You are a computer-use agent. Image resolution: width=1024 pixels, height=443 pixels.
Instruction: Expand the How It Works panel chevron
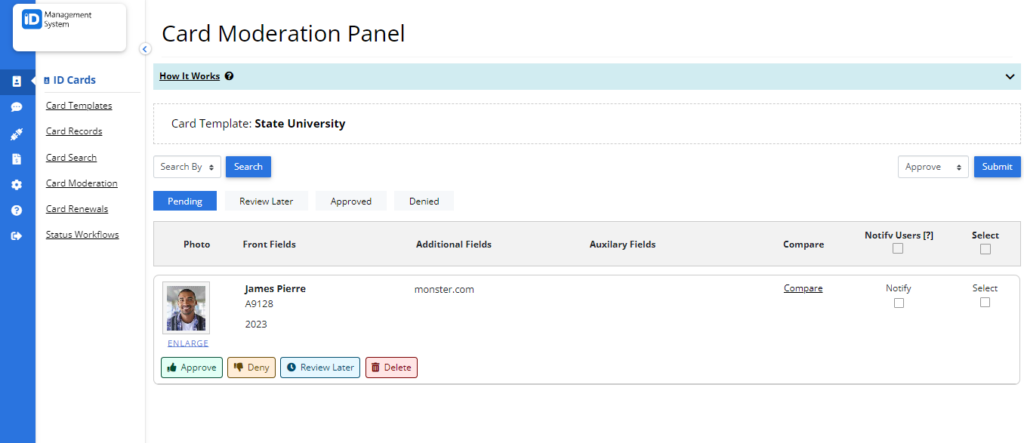(1010, 76)
